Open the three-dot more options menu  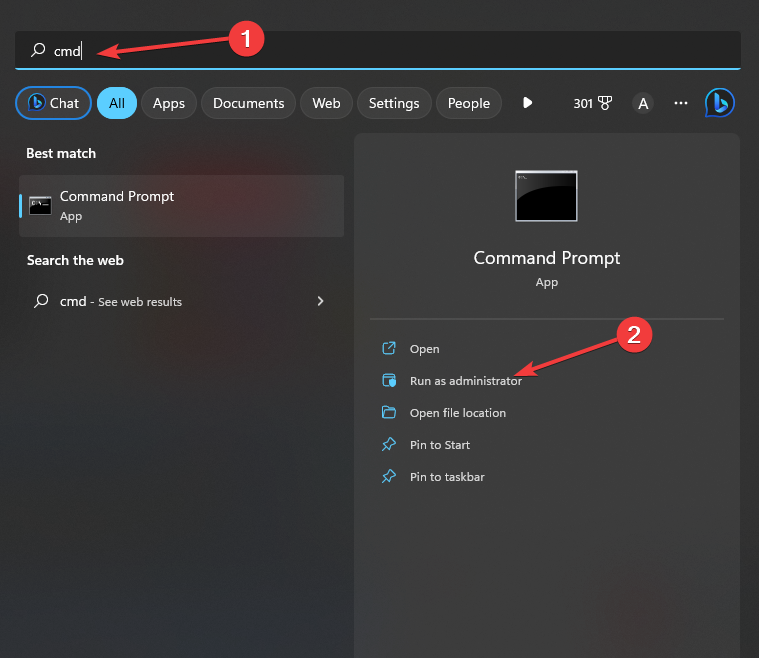(681, 103)
